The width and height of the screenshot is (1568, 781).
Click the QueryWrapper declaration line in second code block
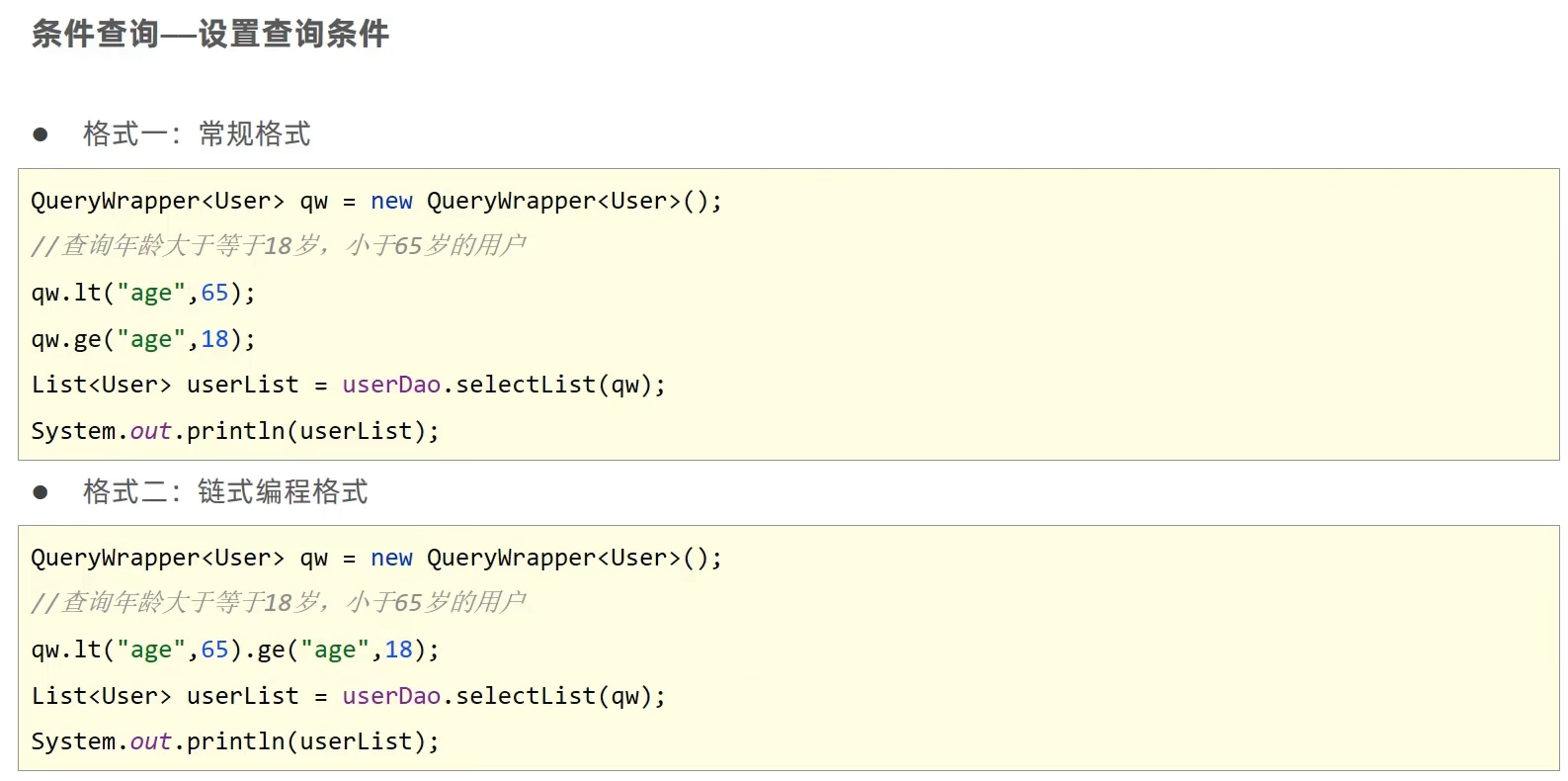(x=375, y=558)
